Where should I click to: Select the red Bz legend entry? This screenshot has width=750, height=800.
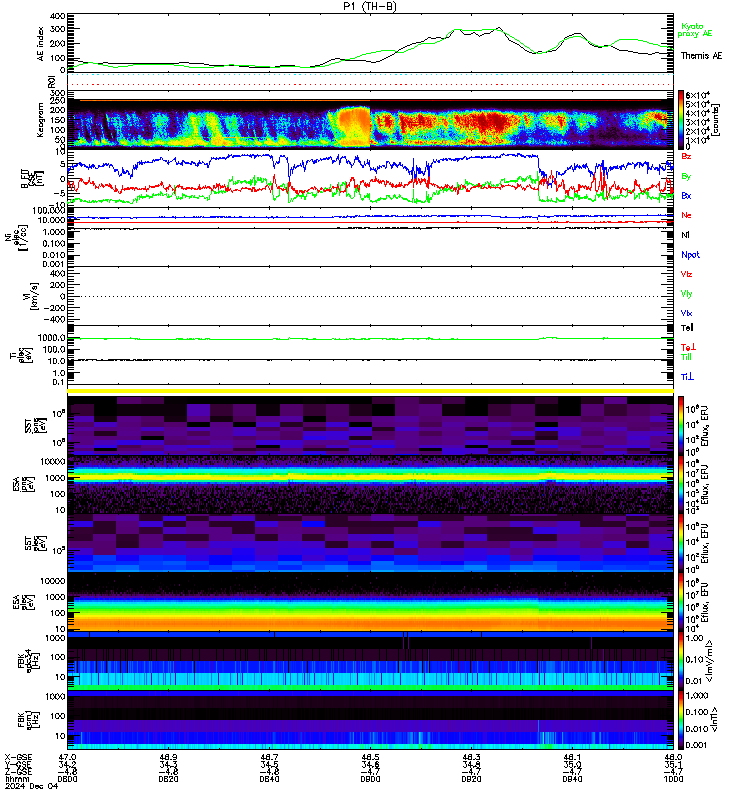686,156
